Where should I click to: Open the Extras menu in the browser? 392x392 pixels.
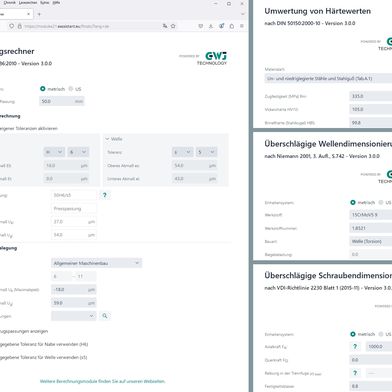pyautogui.click(x=45, y=3)
